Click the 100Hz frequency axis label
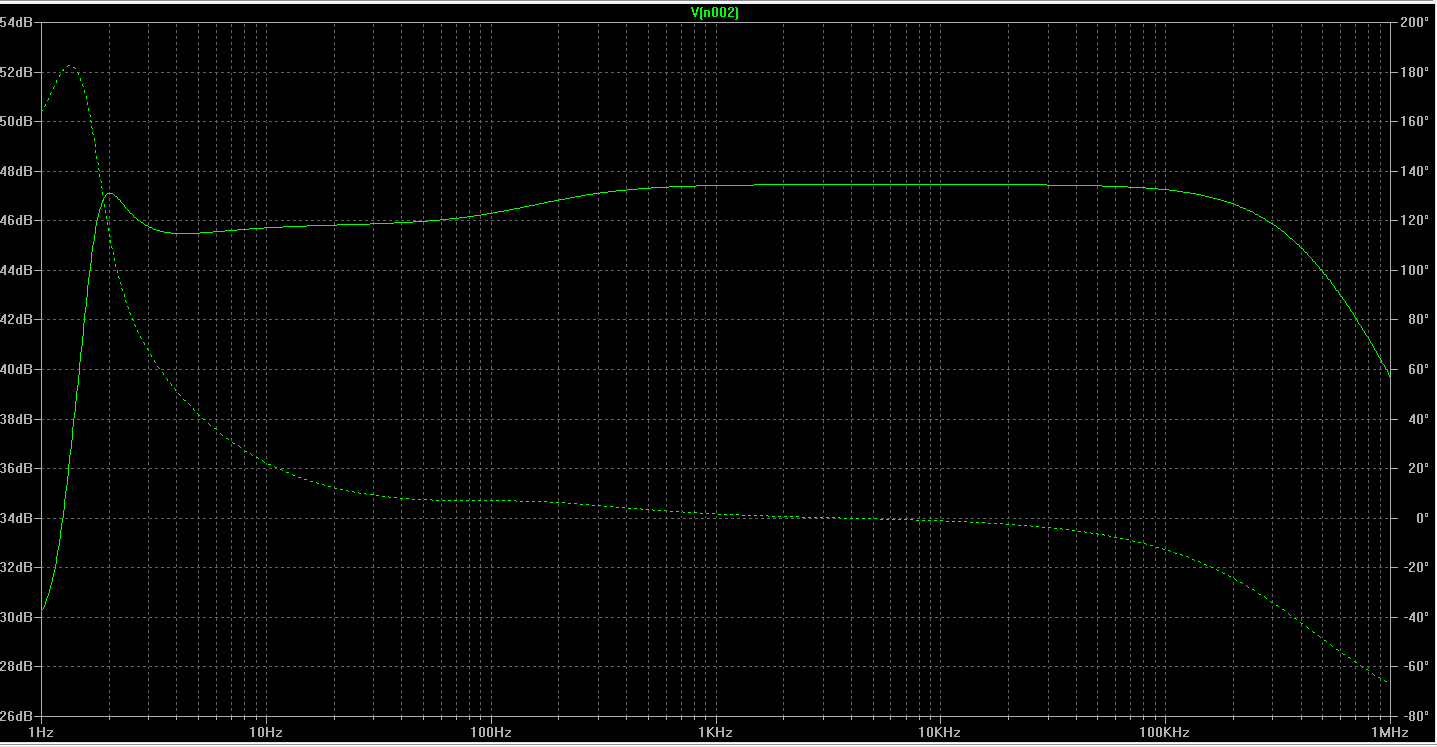1437x747 pixels. coord(491,732)
